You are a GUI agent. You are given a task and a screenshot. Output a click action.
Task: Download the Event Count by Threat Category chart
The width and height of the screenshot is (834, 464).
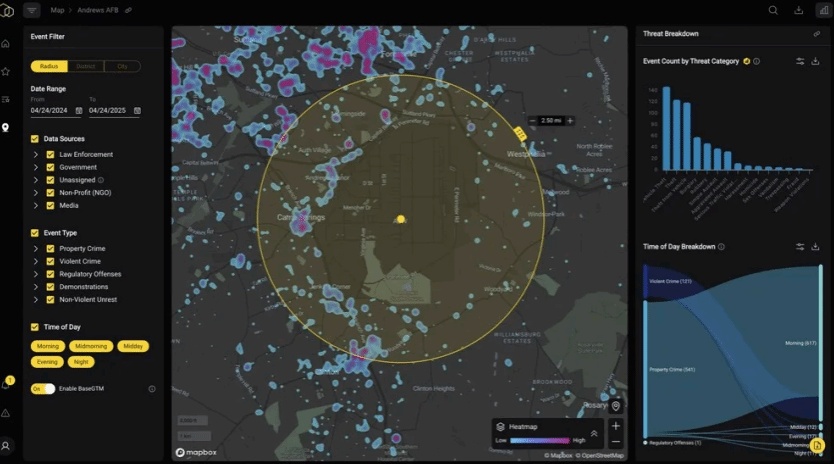(x=815, y=61)
